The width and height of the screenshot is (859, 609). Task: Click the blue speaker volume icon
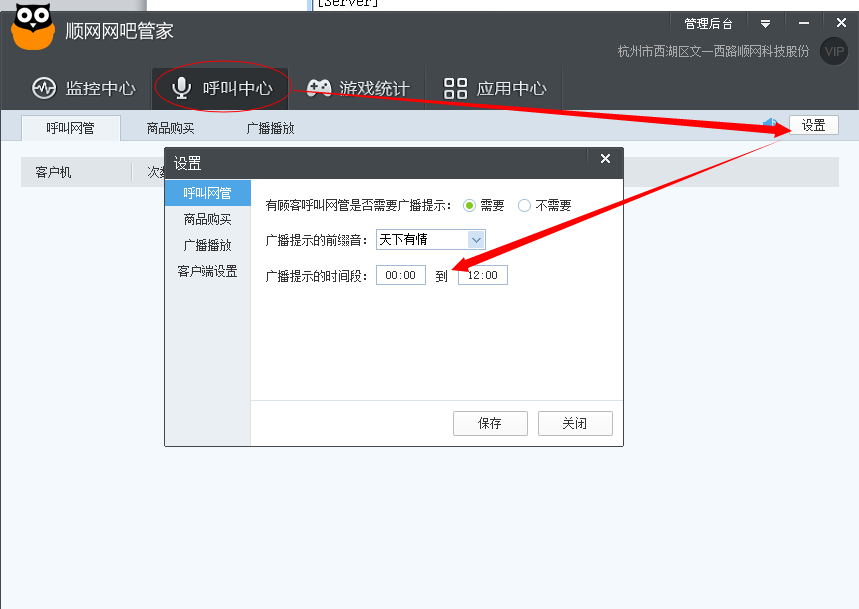pyautogui.click(x=770, y=125)
